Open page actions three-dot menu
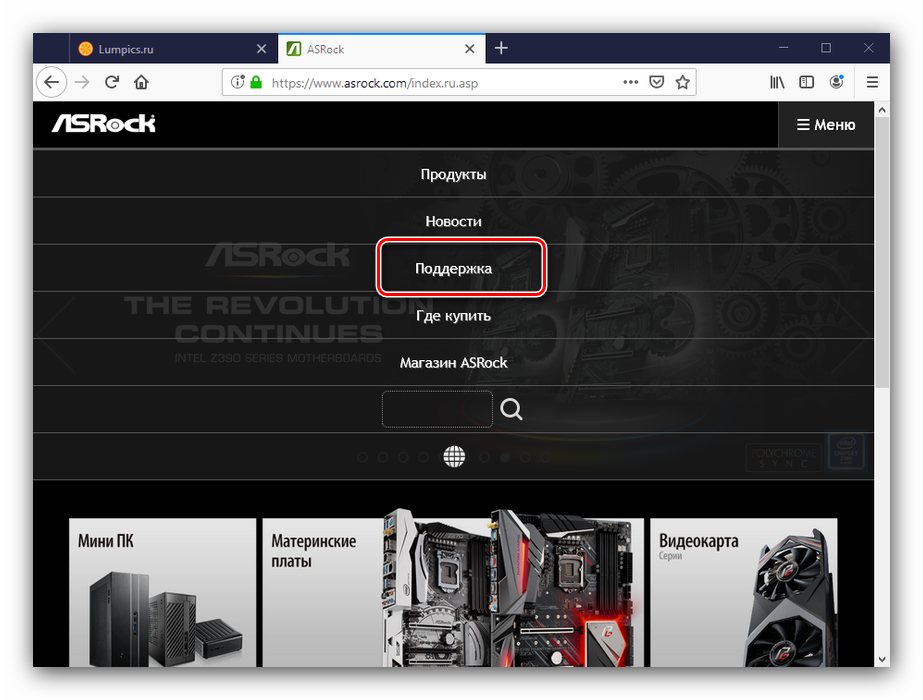The image size is (923, 700). [630, 82]
